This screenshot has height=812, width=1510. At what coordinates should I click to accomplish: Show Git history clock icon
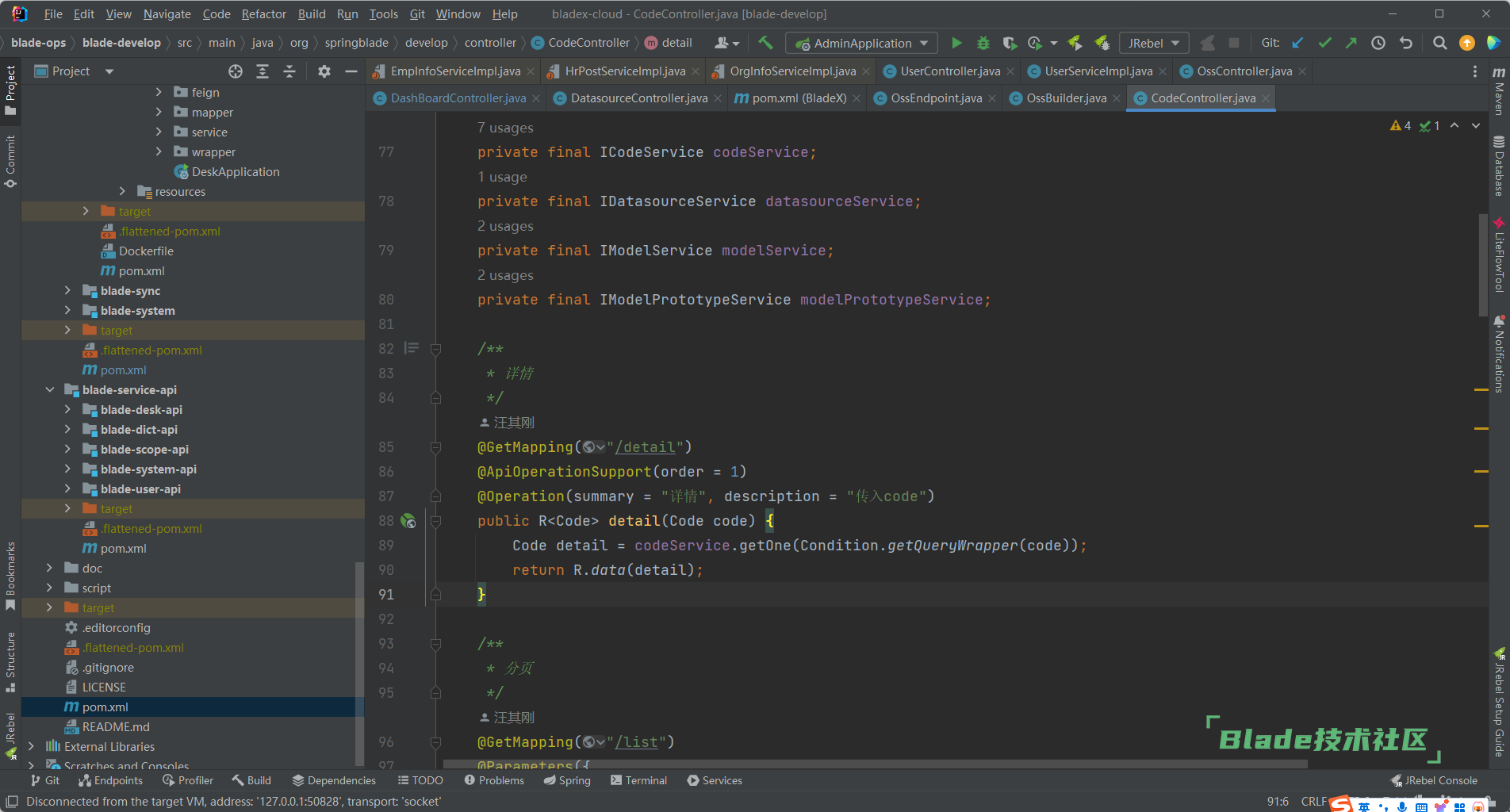click(1378, 43)
